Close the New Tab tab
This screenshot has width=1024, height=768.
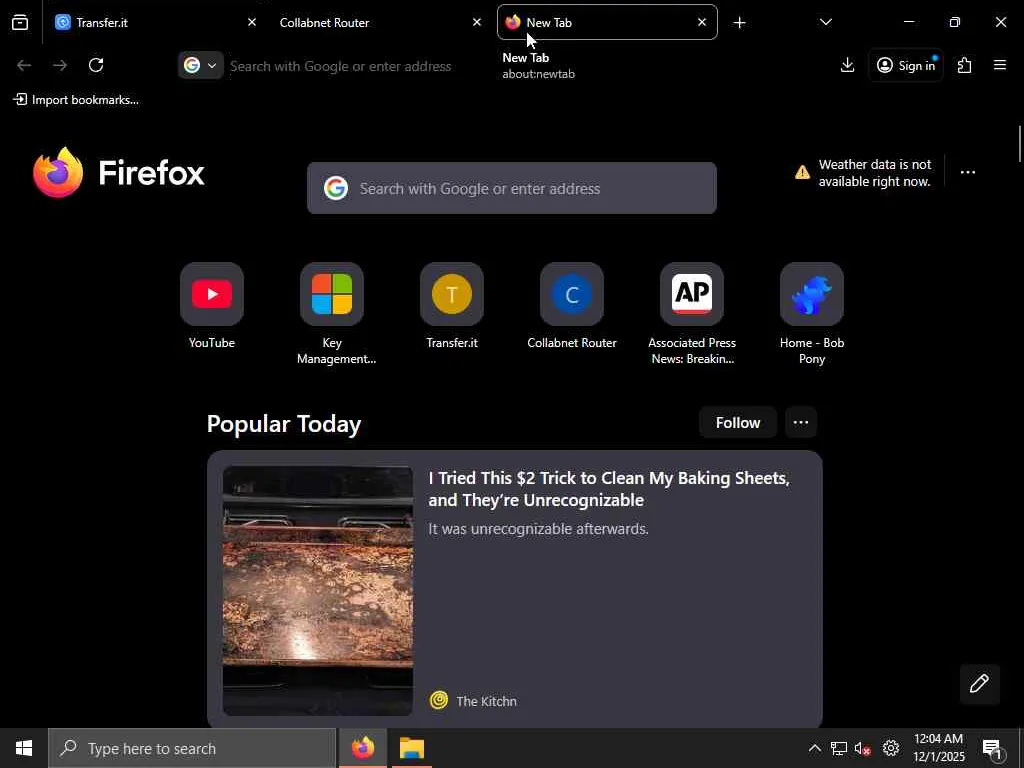pos(702,22)
